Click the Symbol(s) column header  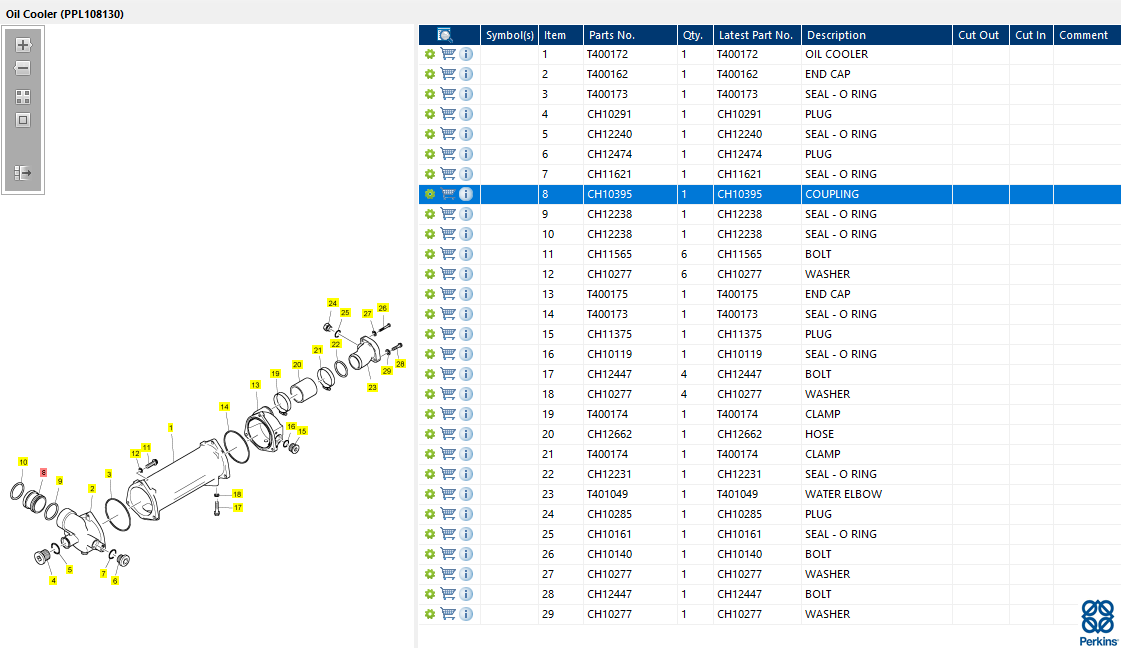(x=509, y=35)
